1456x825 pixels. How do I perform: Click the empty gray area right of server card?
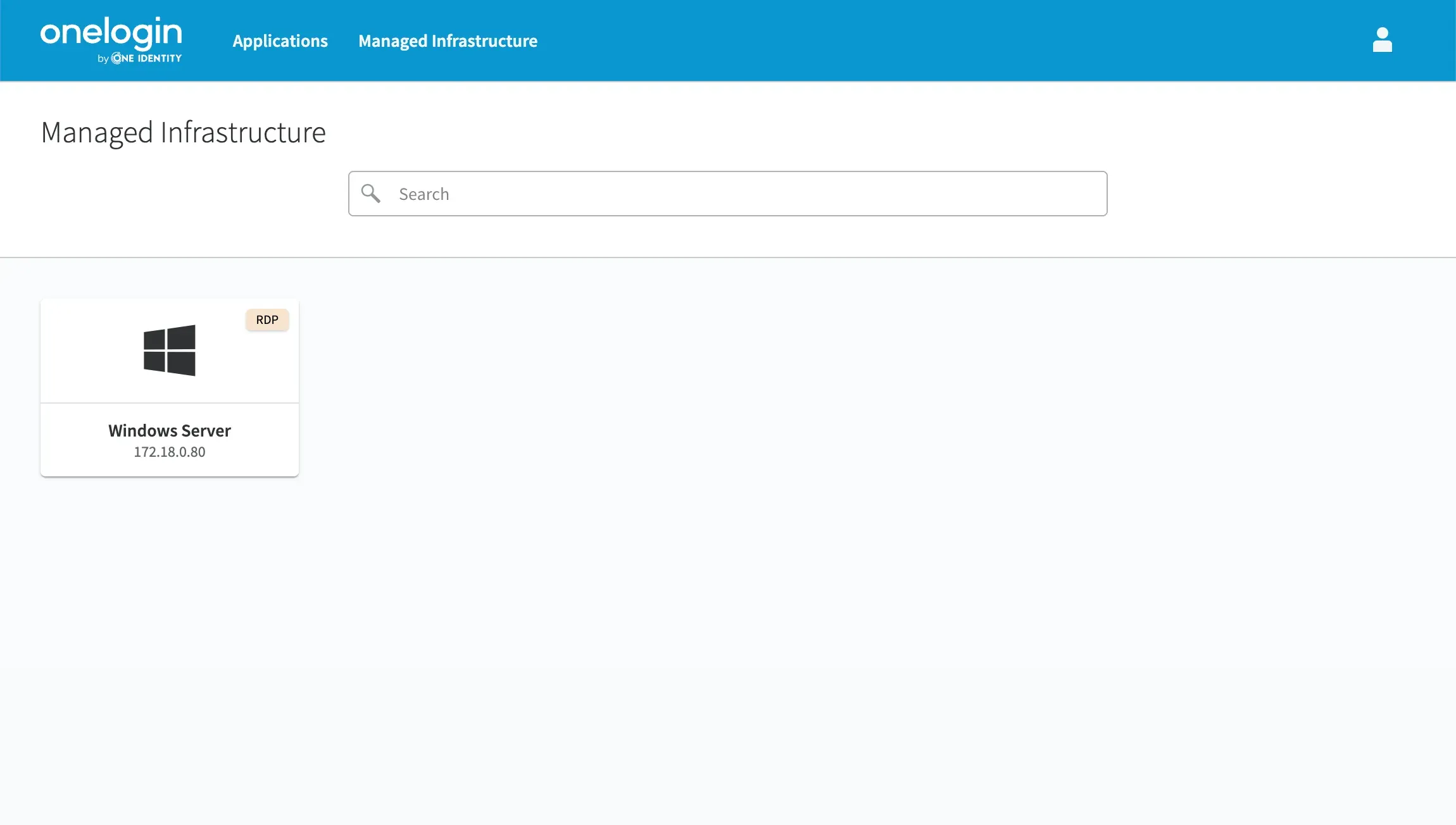click(760, 387)
